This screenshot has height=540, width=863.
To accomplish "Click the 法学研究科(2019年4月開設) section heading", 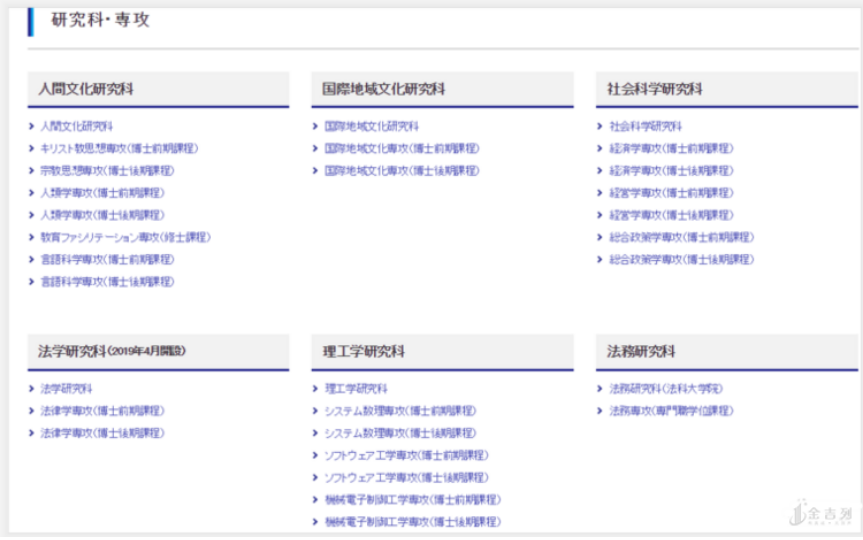I will click(x=113, y=352).
